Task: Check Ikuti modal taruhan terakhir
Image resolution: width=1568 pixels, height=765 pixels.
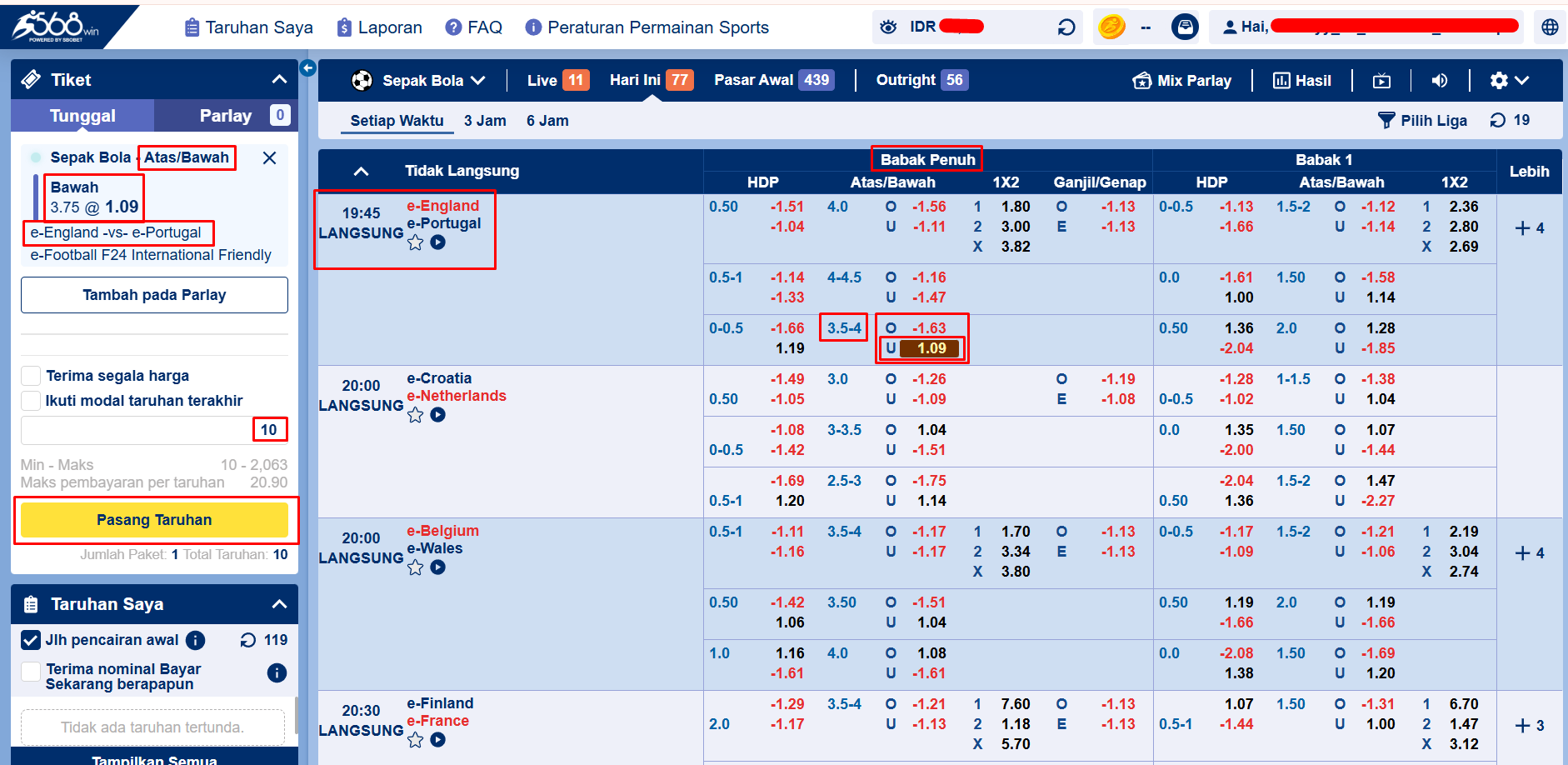Action: pyautogui.click(x=31, y=401)
